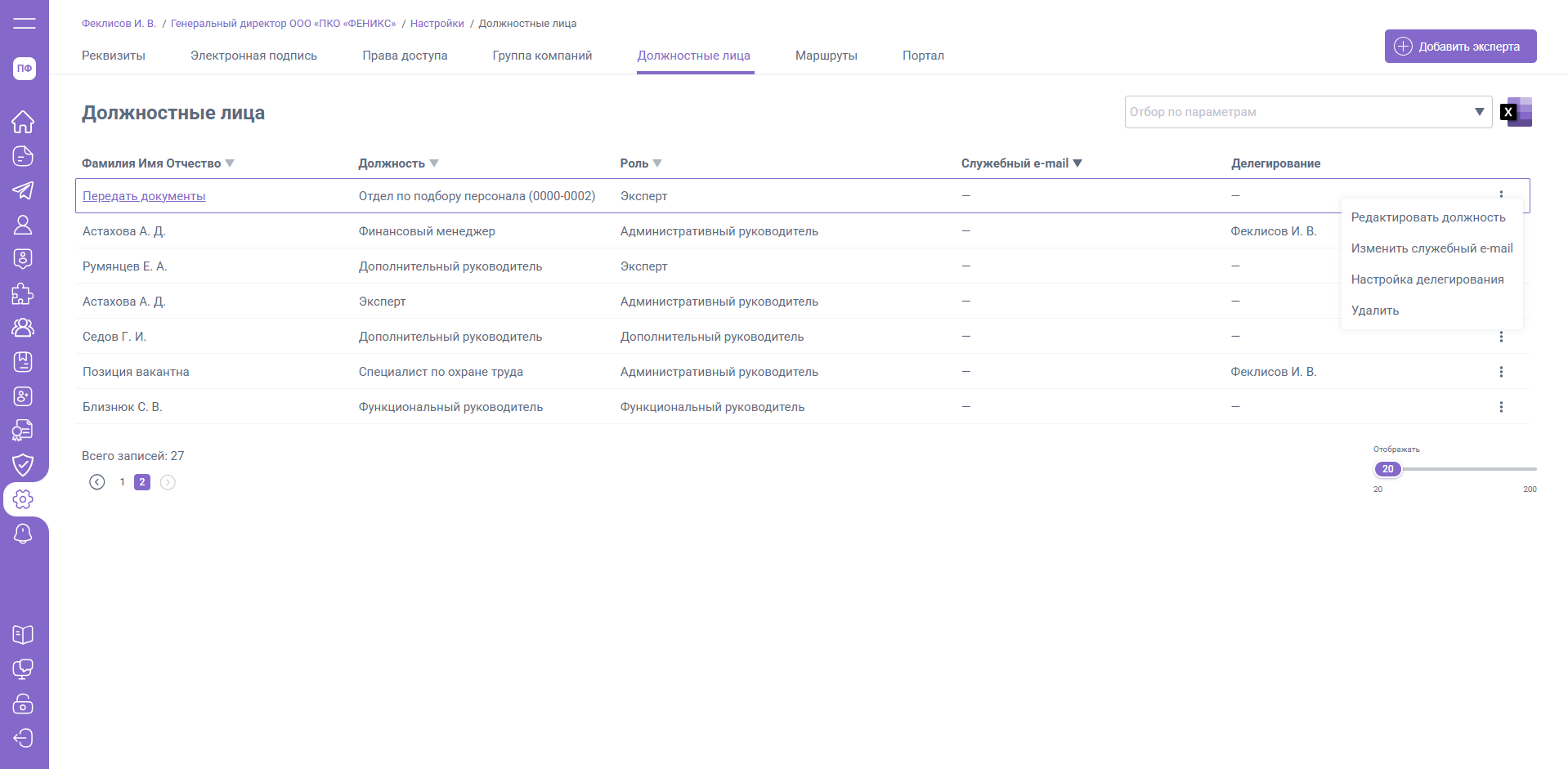Open the hamburger menu in the sidebar
The image size is (1568, 769).
pos(25,23)
